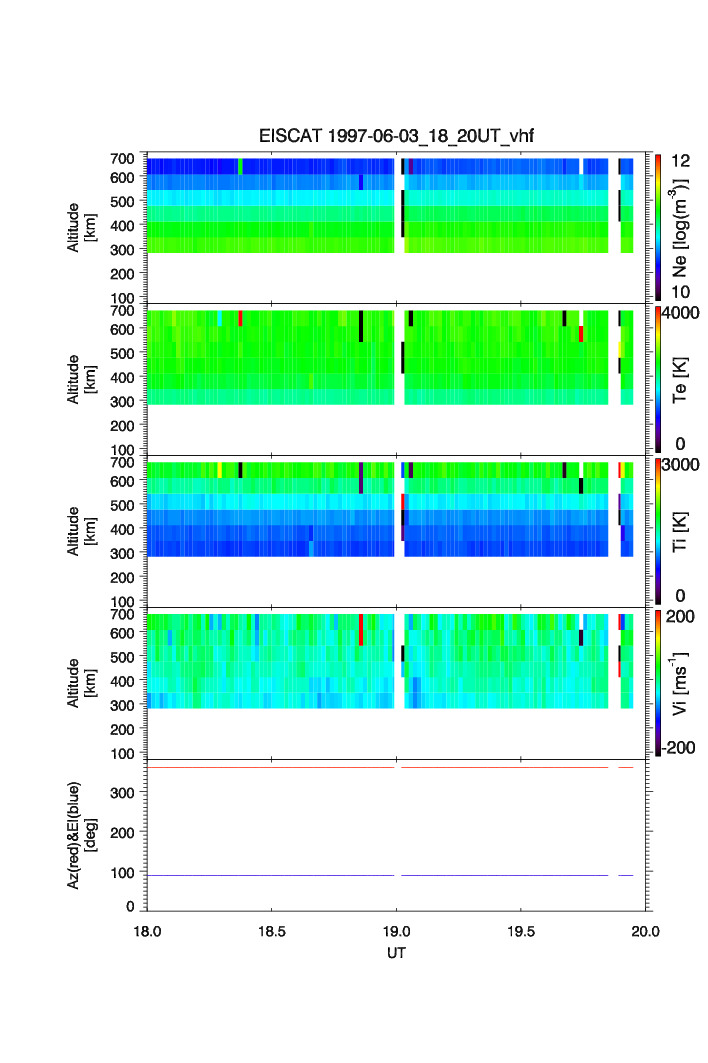
Task: Click the 3000 maximum on the Ti scale
Action: 680,464
